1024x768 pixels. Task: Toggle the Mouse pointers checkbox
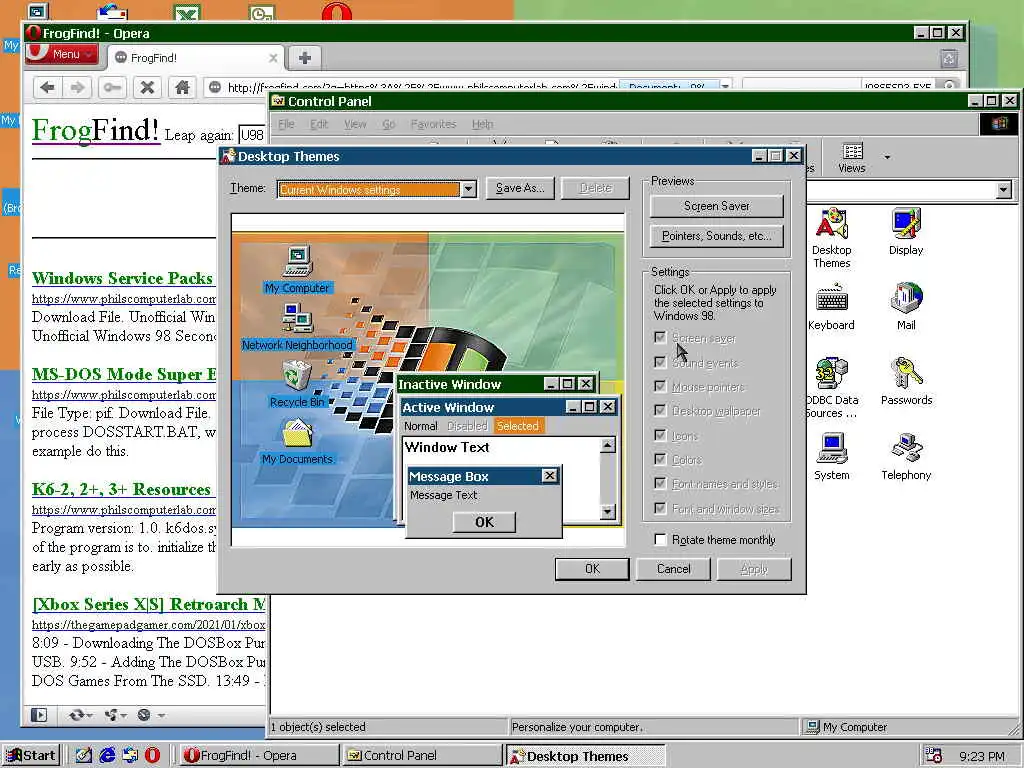click(x=660, y=386)
